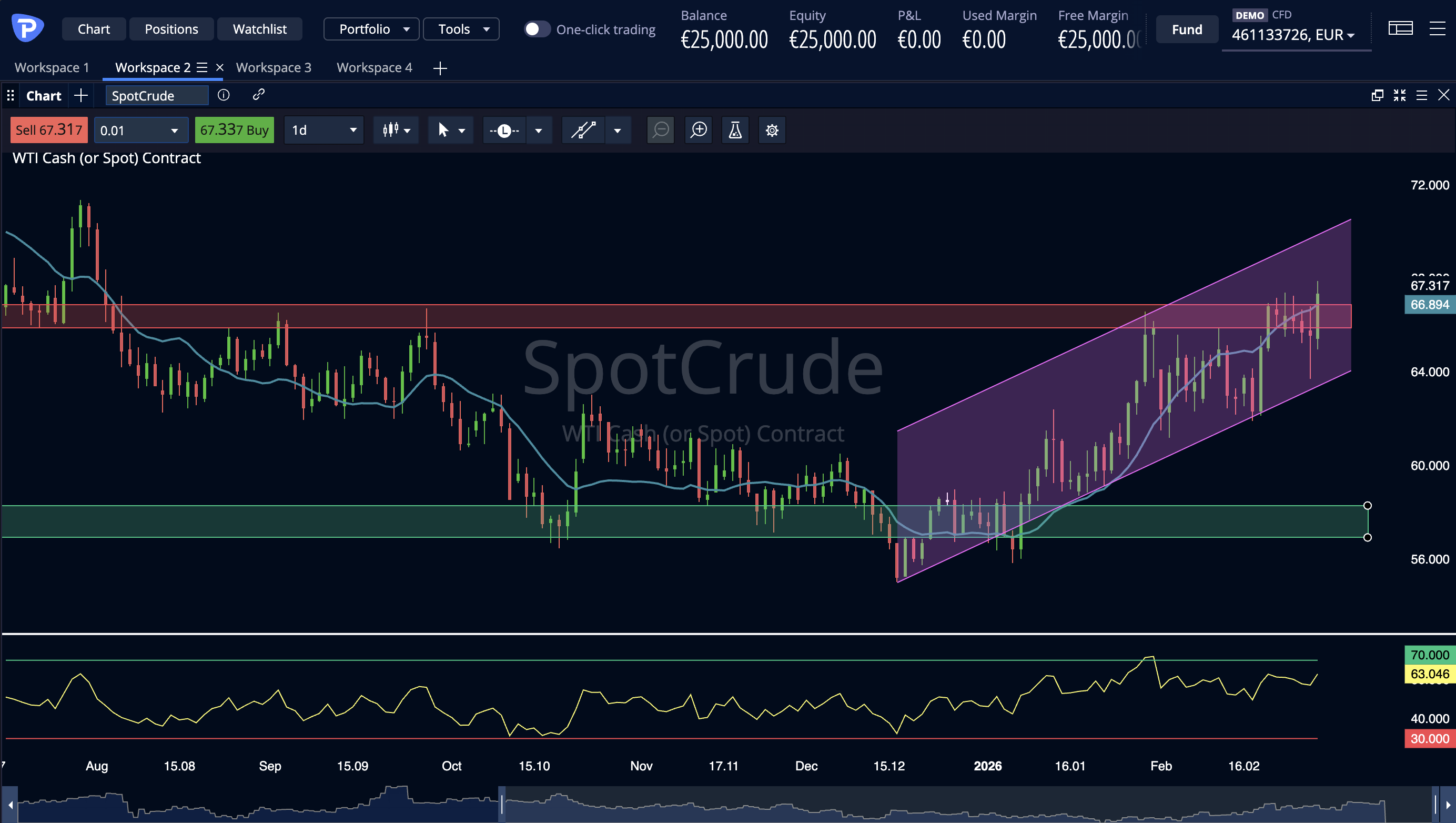Click the candlestick chart type icon
The height and width of the screenshot is (823, 1456).
(391, 130)
